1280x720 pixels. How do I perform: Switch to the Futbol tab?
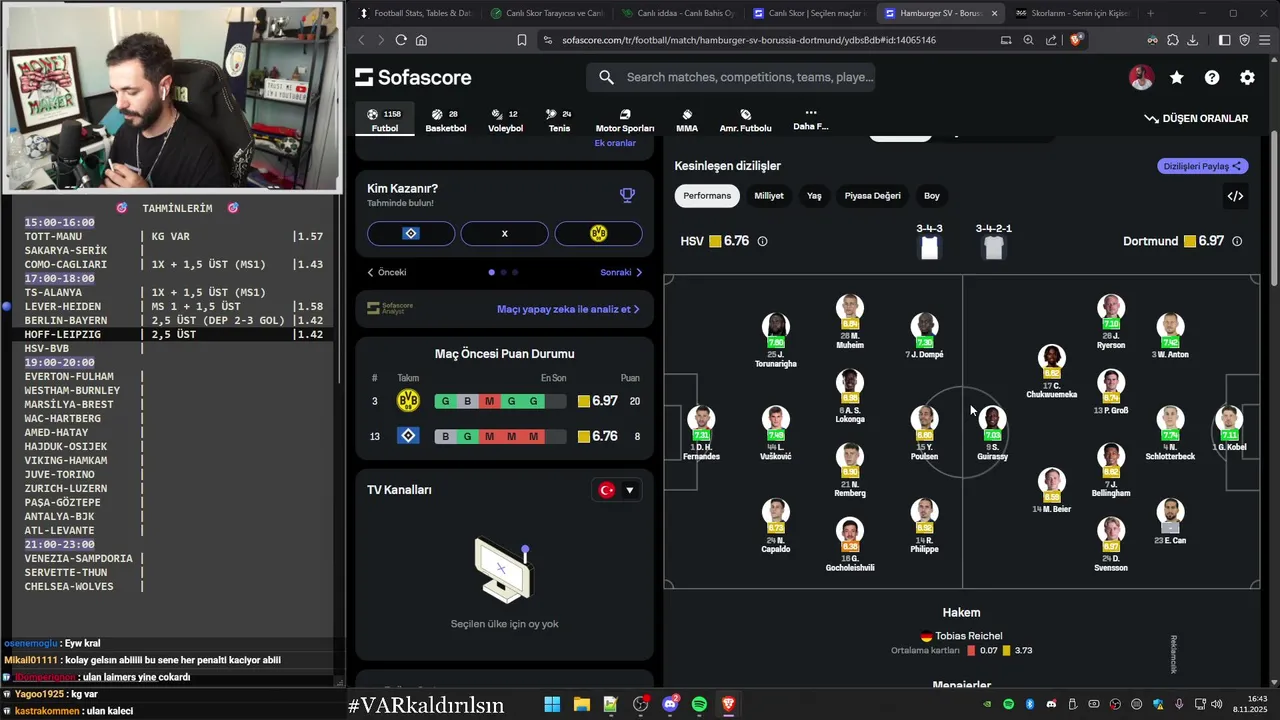385,121
